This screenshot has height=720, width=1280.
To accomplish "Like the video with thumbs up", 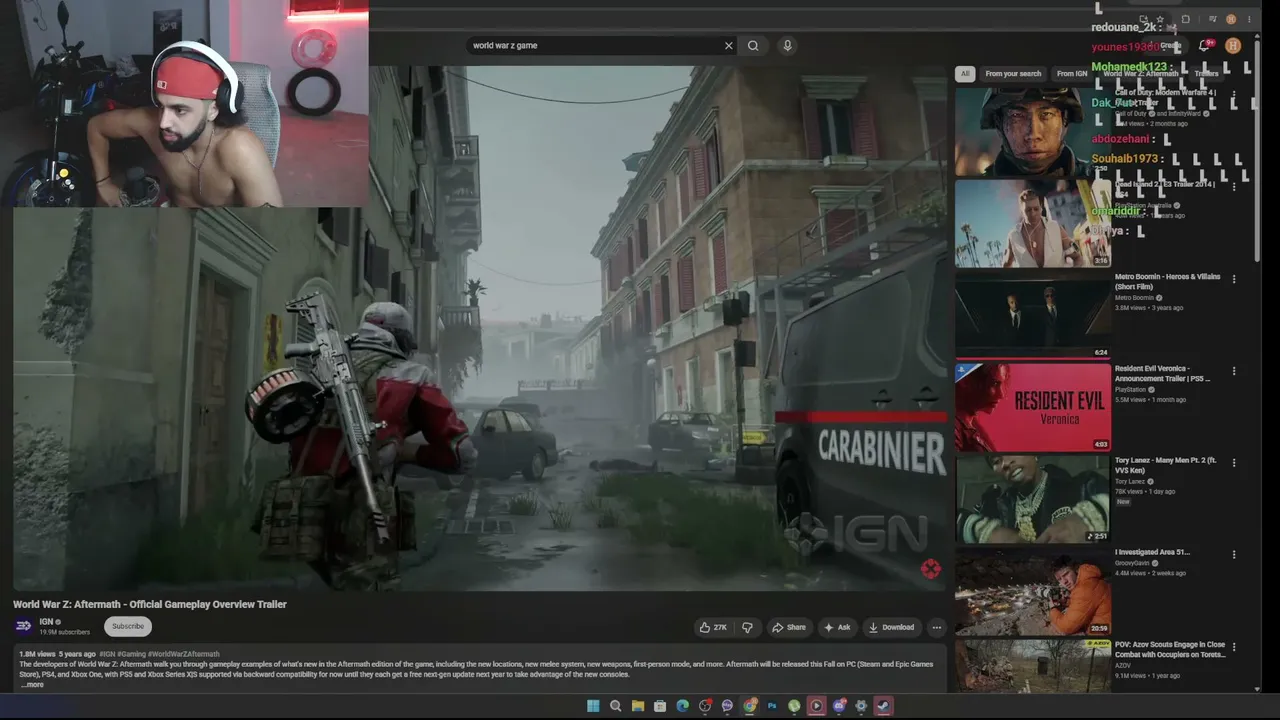I will click(x=713, y=627).
